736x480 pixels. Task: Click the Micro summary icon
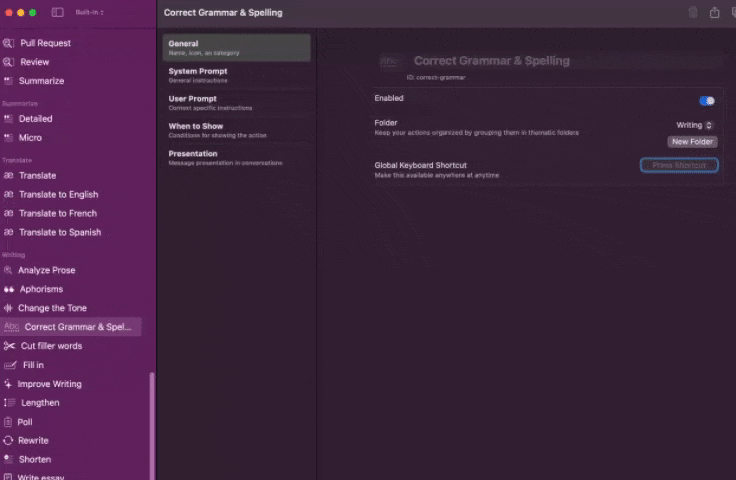8,137
